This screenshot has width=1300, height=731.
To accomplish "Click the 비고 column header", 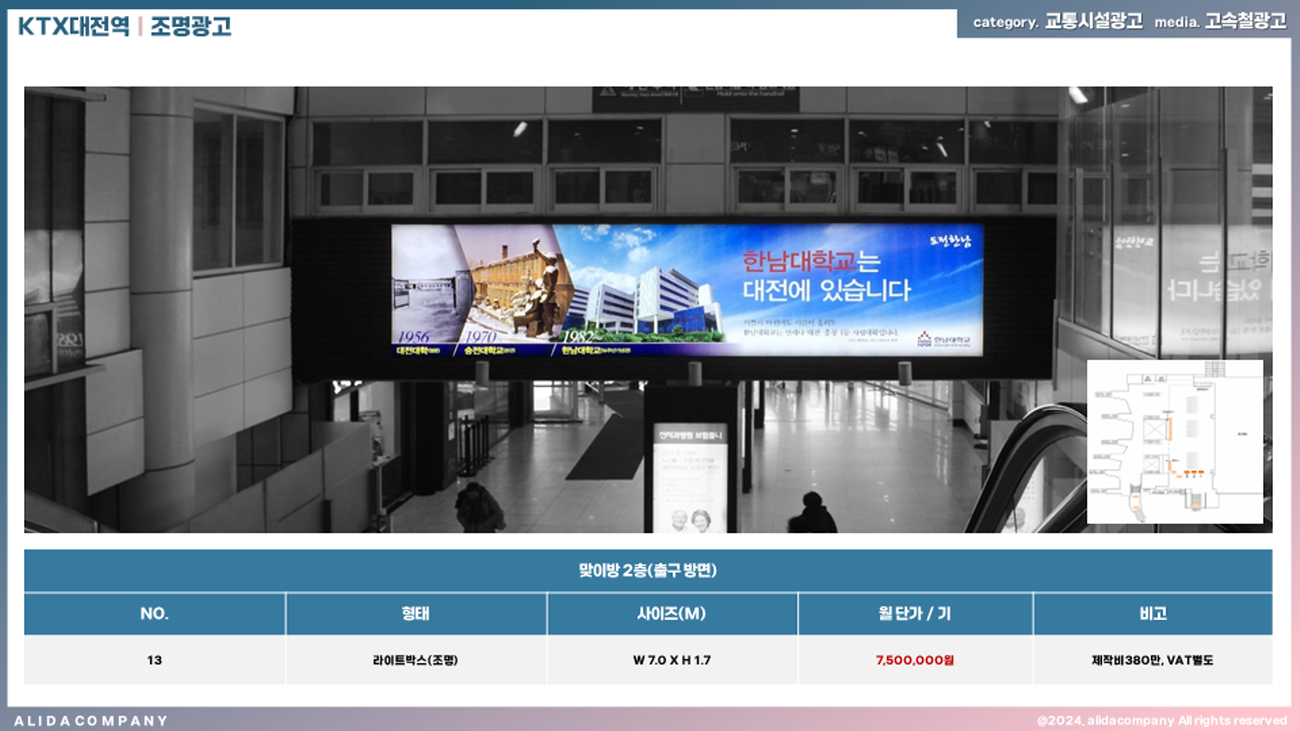I will (x=1152, y=614).
